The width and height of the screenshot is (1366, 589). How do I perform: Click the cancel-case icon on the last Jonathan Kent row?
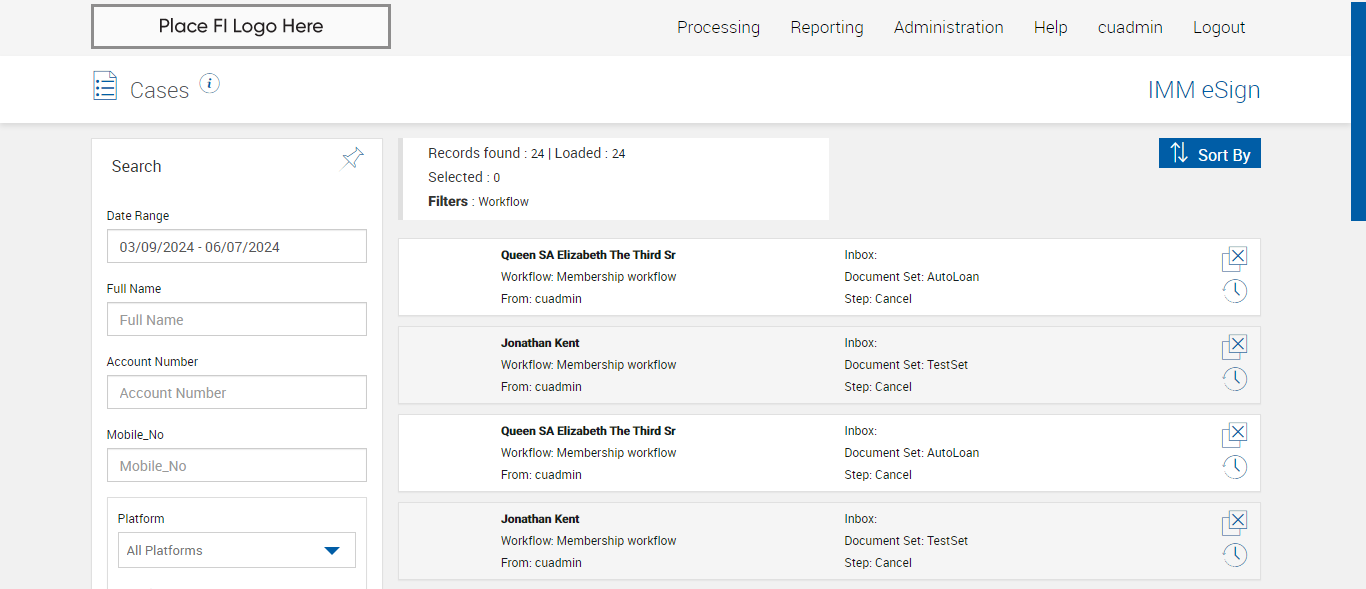[1235, 522]
